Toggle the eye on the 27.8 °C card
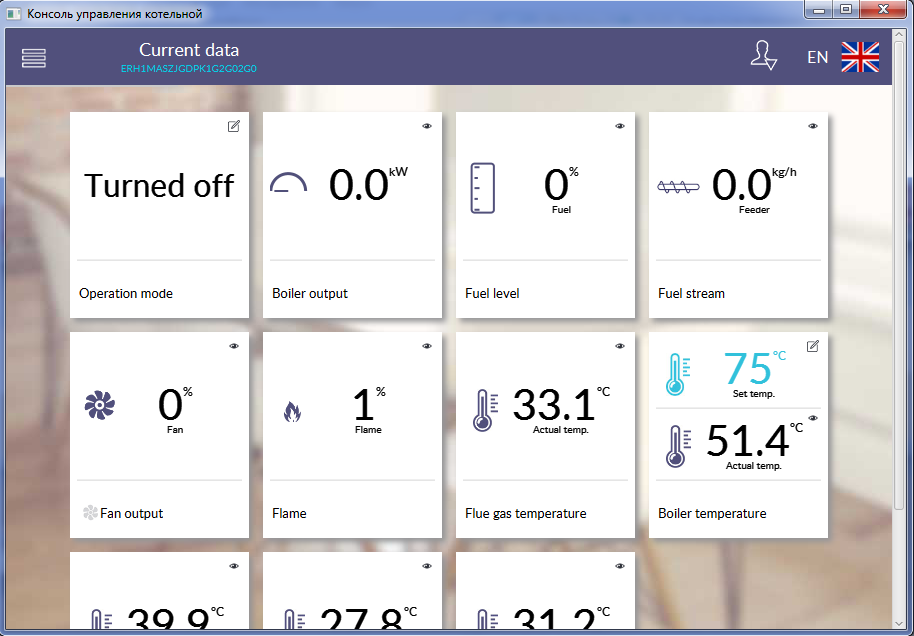 click(427, 565)
